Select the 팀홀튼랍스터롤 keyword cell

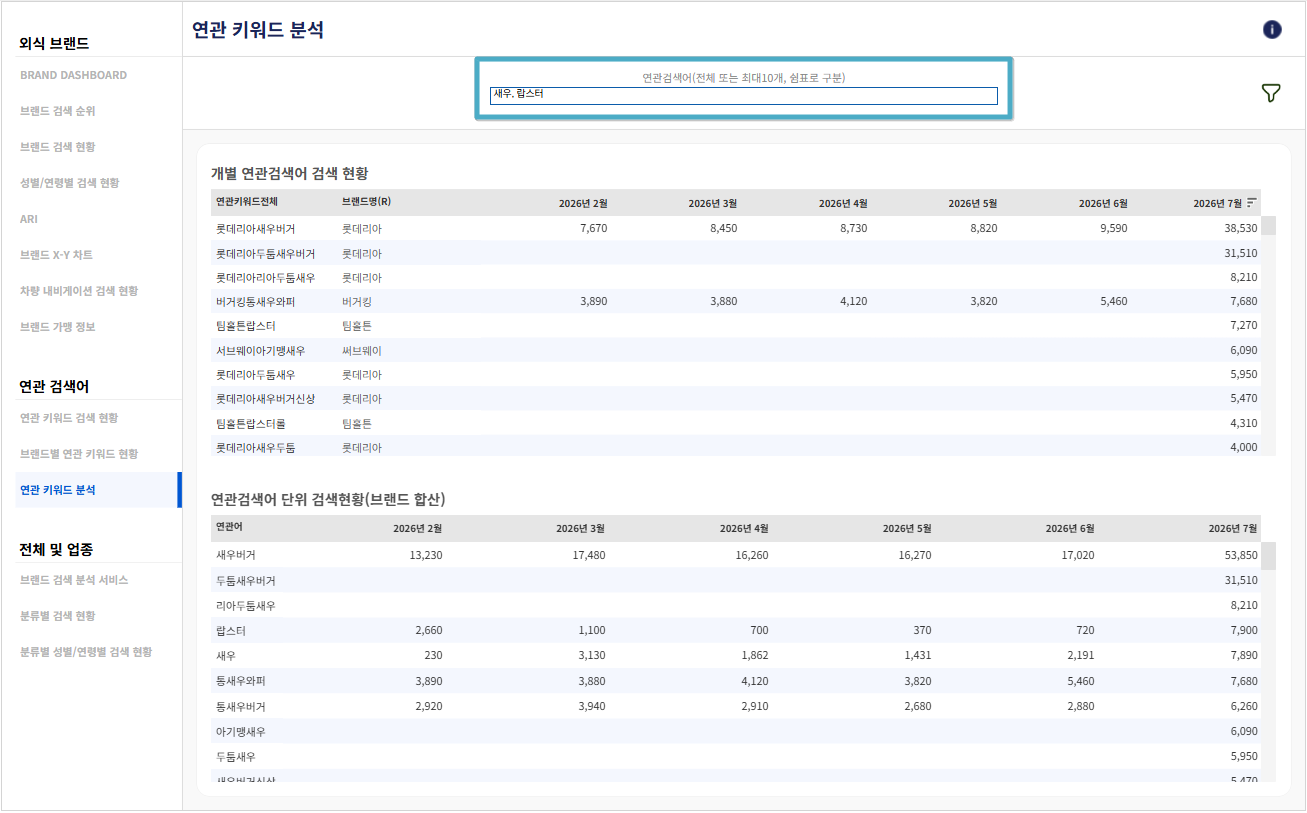click(250, 423)
